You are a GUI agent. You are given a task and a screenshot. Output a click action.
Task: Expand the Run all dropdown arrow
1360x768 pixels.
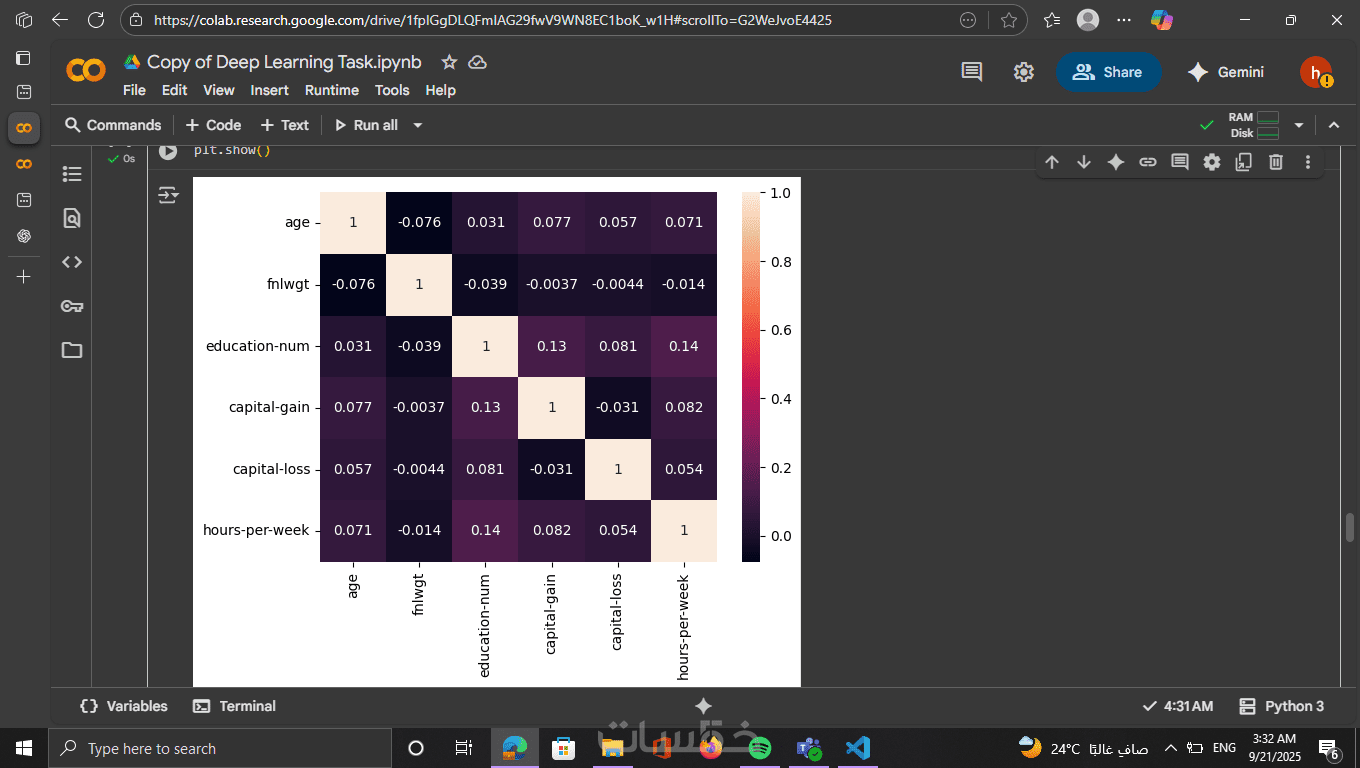418,125
